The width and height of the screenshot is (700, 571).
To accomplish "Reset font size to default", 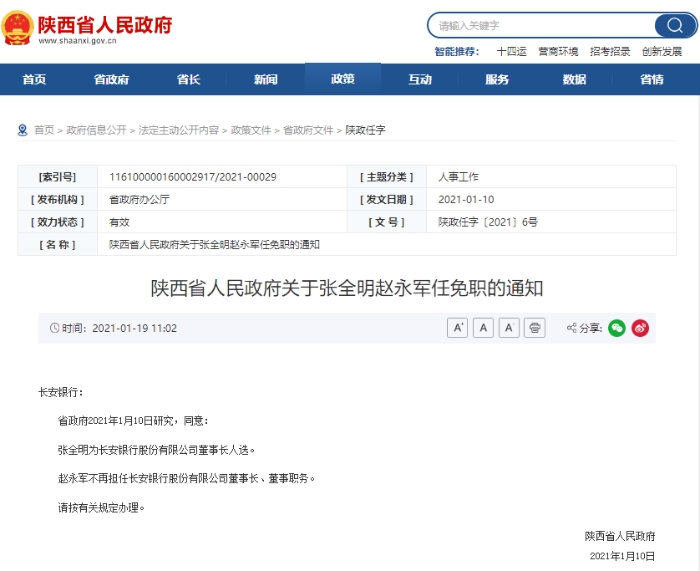I will [483, 328].
